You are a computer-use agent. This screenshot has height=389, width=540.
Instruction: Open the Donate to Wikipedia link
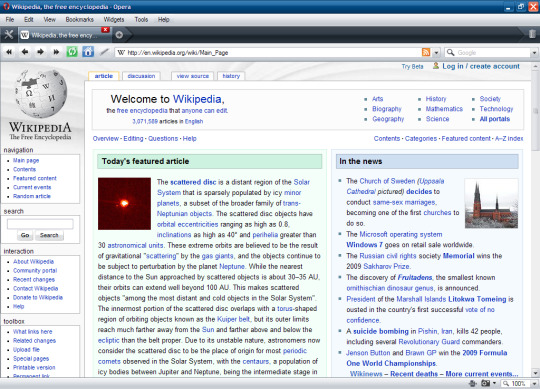coord(38,297)
